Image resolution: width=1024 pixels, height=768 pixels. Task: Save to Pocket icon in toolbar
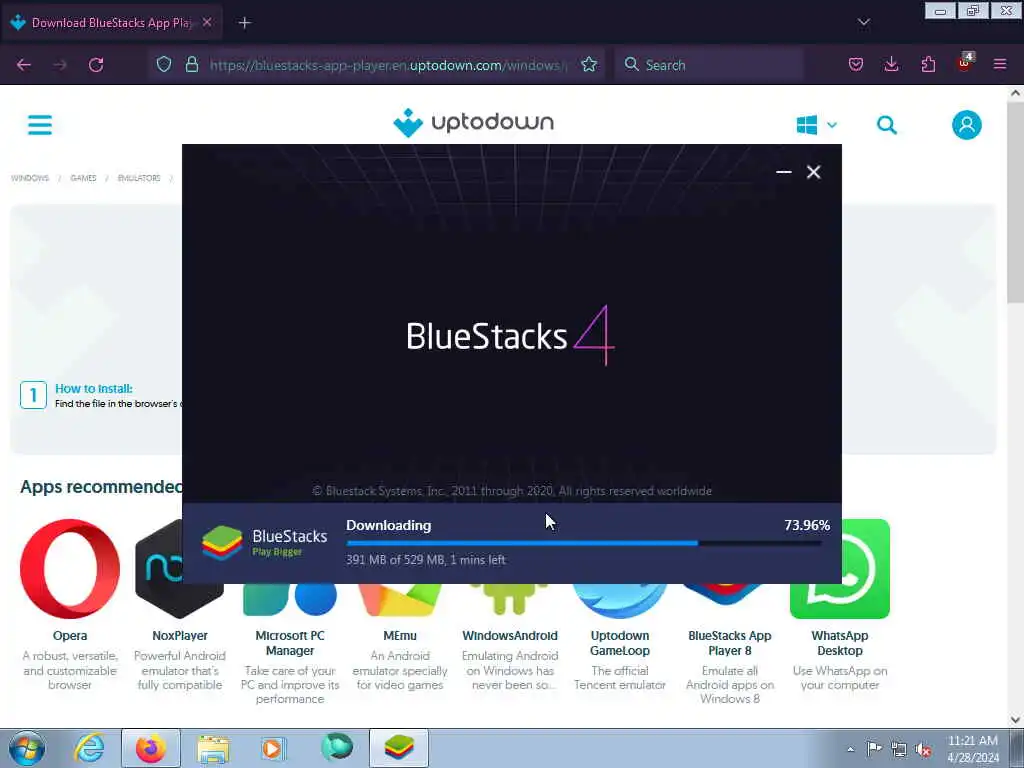856,65
